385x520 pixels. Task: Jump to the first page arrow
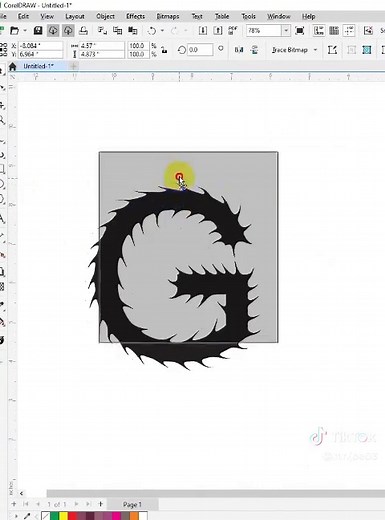click(x=26, y=504)
